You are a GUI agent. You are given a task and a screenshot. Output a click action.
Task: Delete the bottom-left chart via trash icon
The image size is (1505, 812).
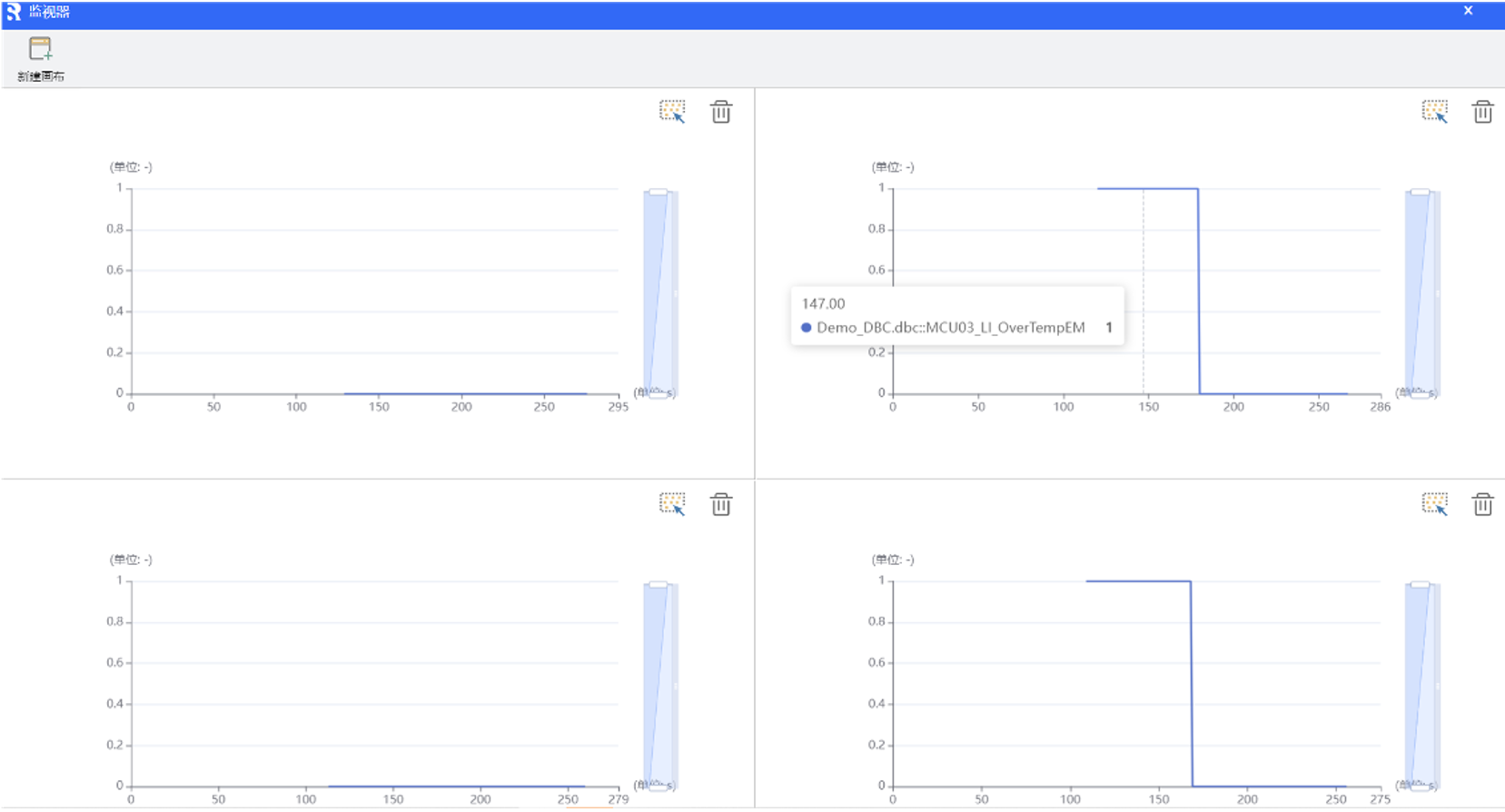click(721, 504)
